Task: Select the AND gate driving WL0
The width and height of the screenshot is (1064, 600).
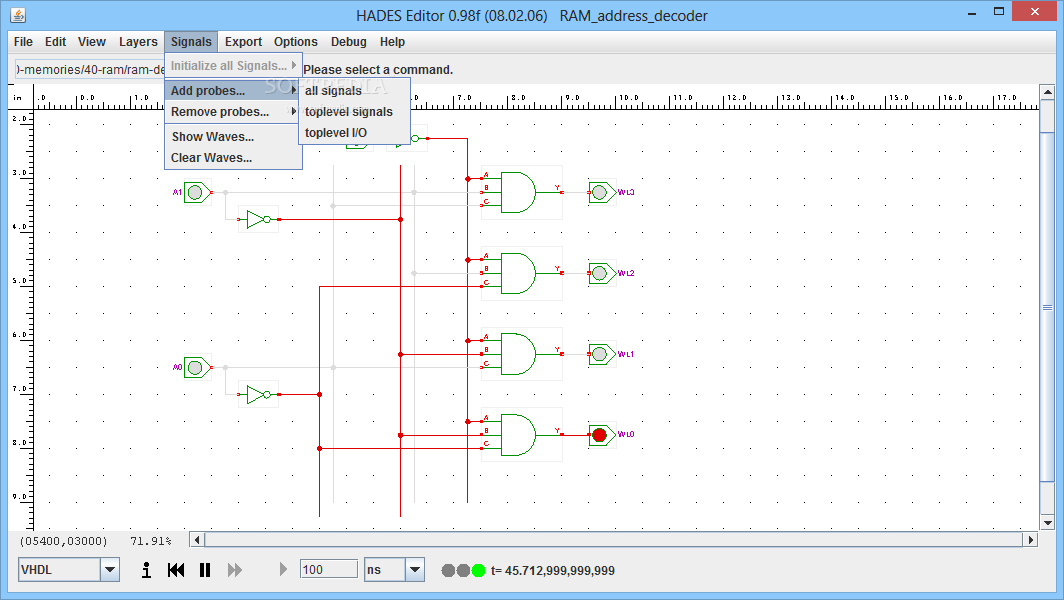Action: point(521,435)
